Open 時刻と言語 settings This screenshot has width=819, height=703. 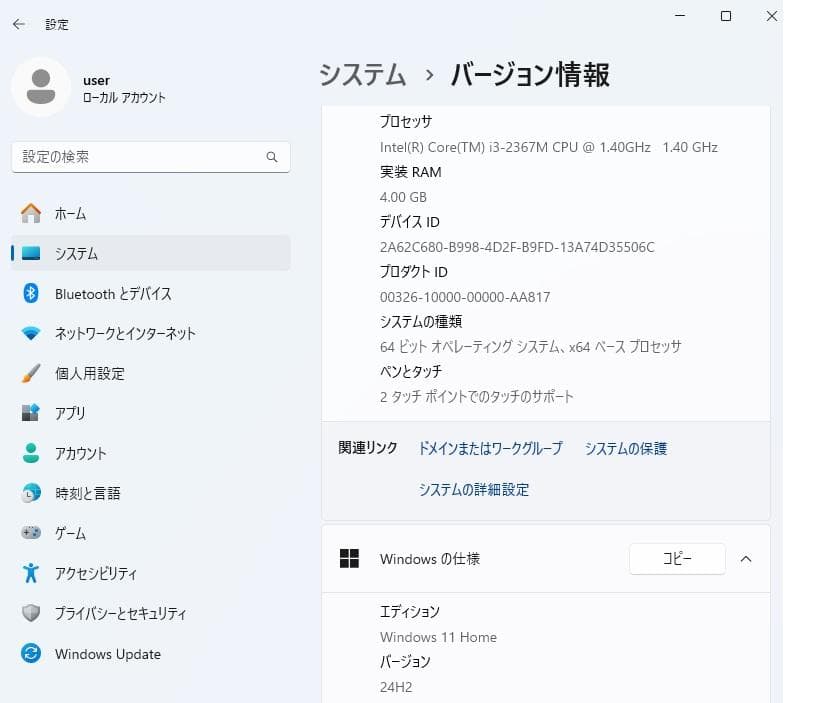click(x=82, y=493)
